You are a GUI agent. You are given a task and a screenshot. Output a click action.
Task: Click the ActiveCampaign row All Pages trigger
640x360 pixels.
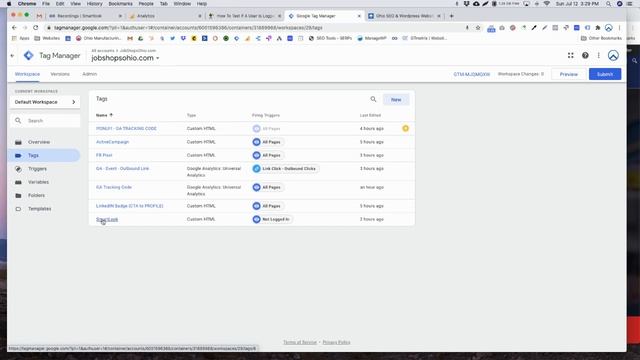268,142
